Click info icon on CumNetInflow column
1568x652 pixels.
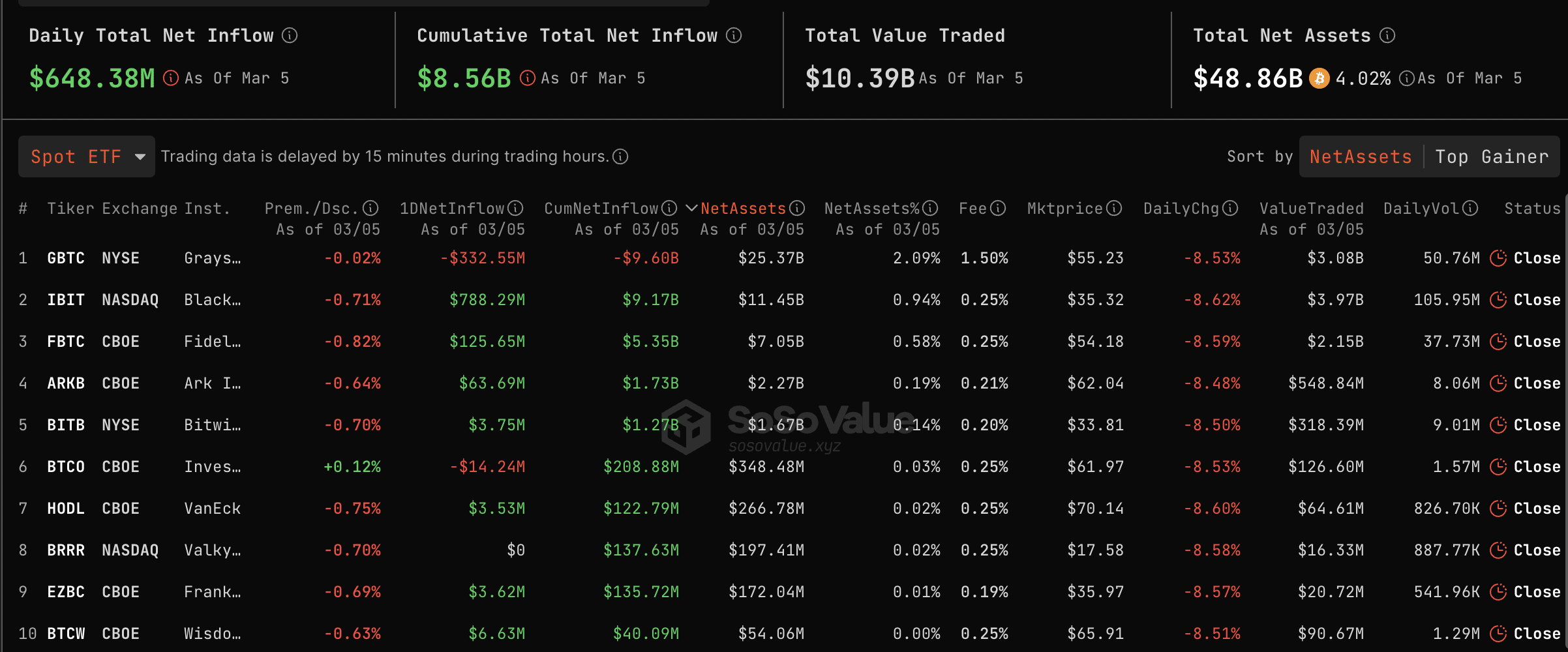pos(669,208)
